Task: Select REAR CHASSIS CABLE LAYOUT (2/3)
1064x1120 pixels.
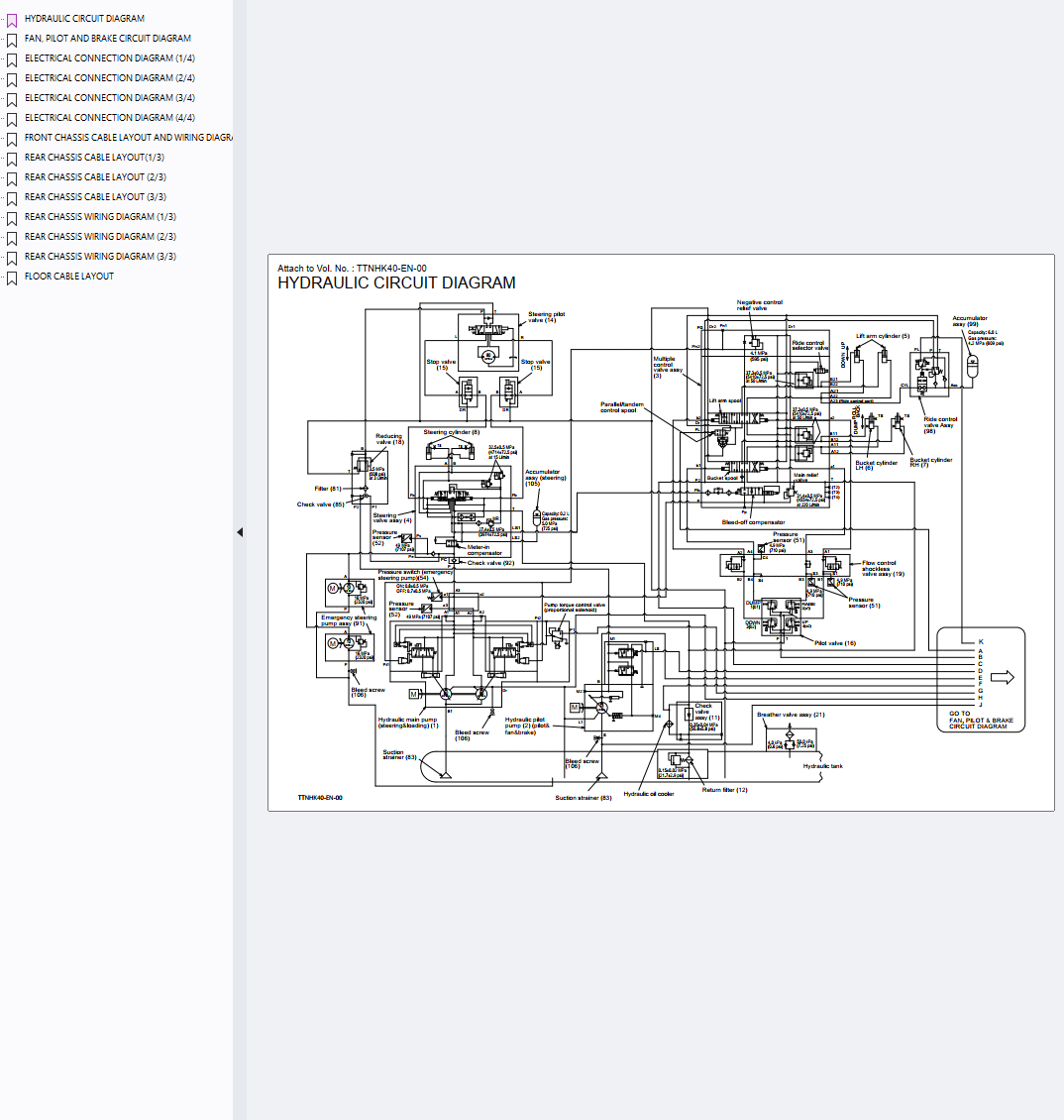Action: tap(96, 177)
